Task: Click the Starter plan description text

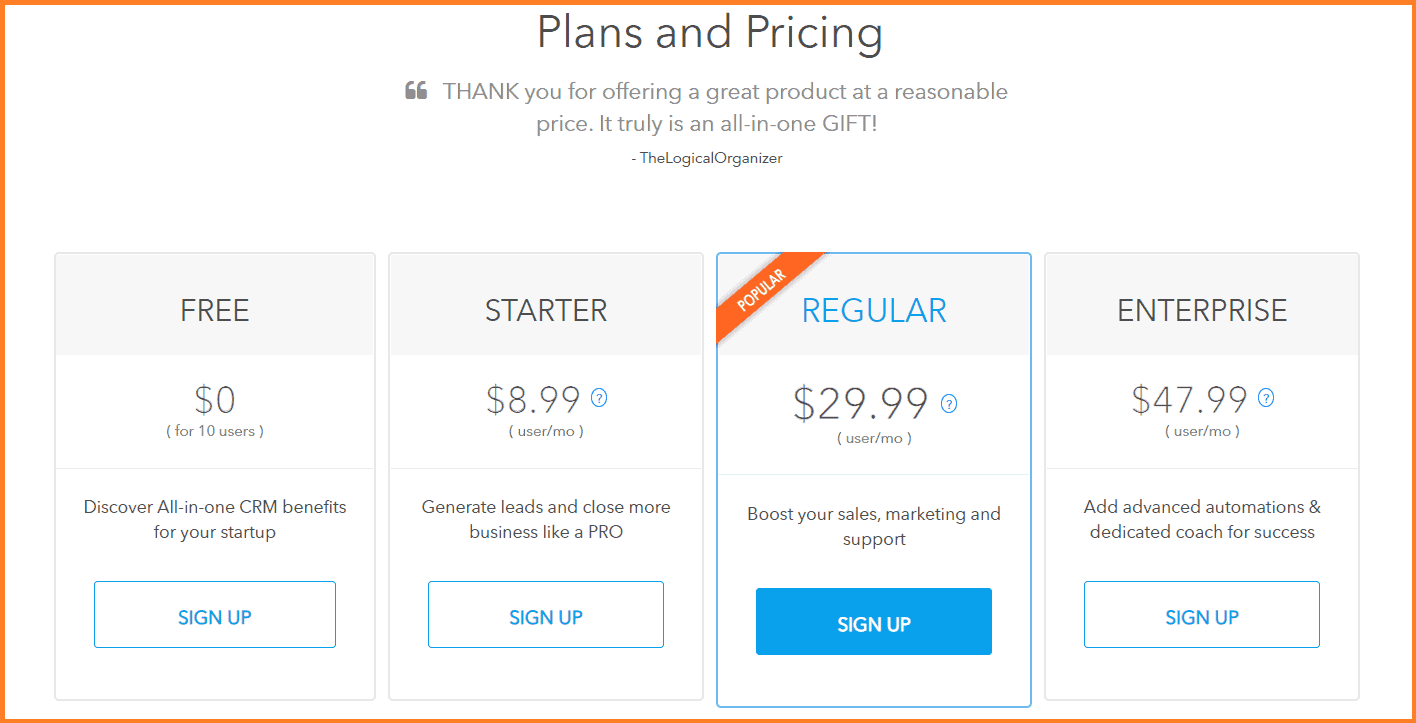Action: point(546,519)
